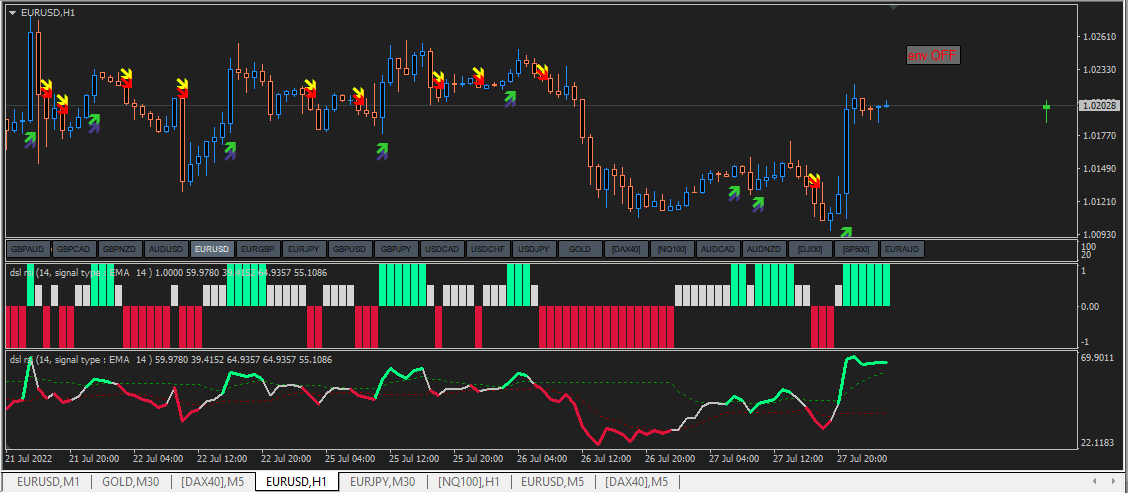Select the USDJPY symbol button
This screenshot has height=493, width=1128.
coord(534,249)
